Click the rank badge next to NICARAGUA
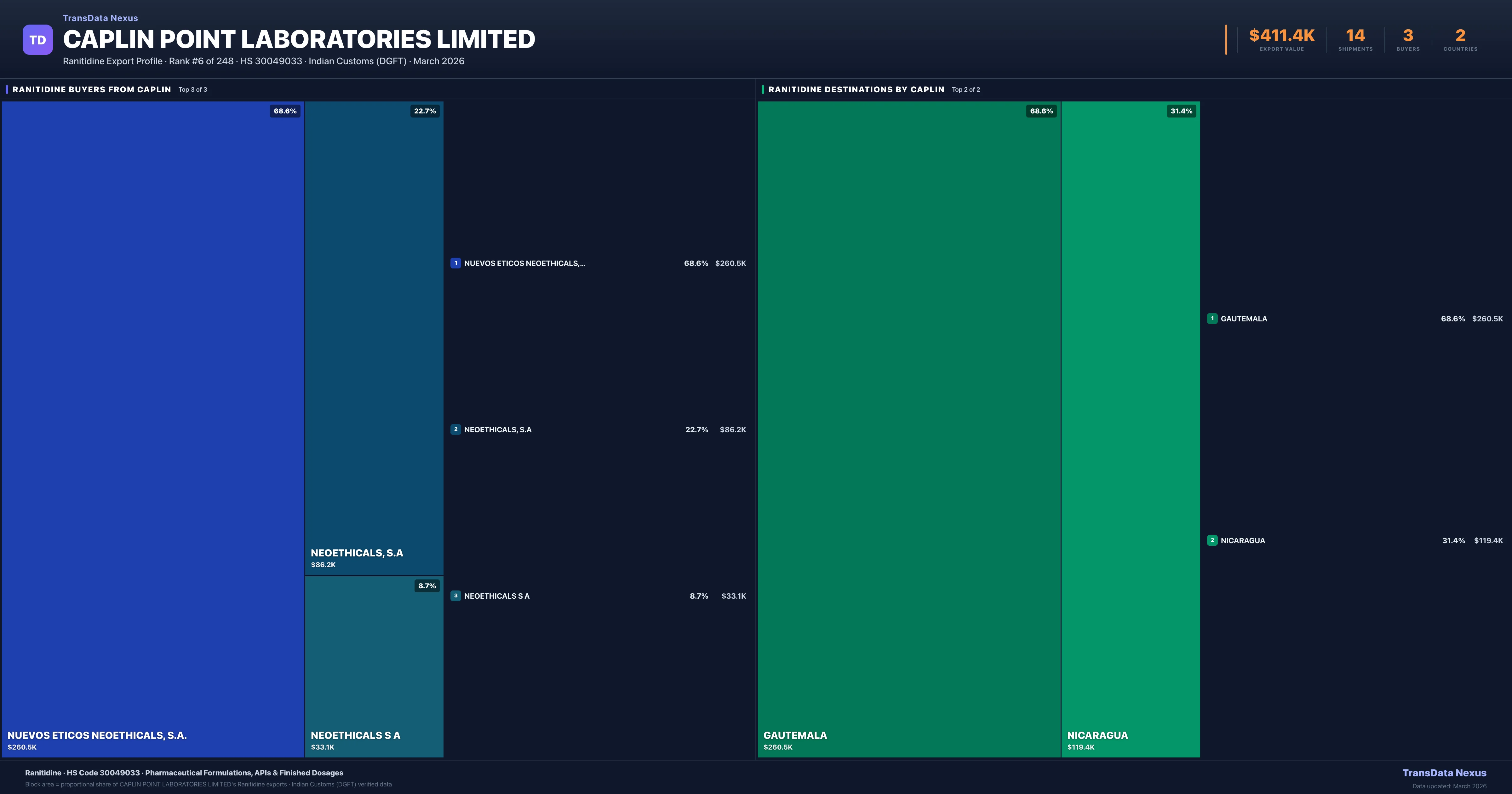Screen dimensions: 1512x794 pyautogui.click(x=1213, y=540)
